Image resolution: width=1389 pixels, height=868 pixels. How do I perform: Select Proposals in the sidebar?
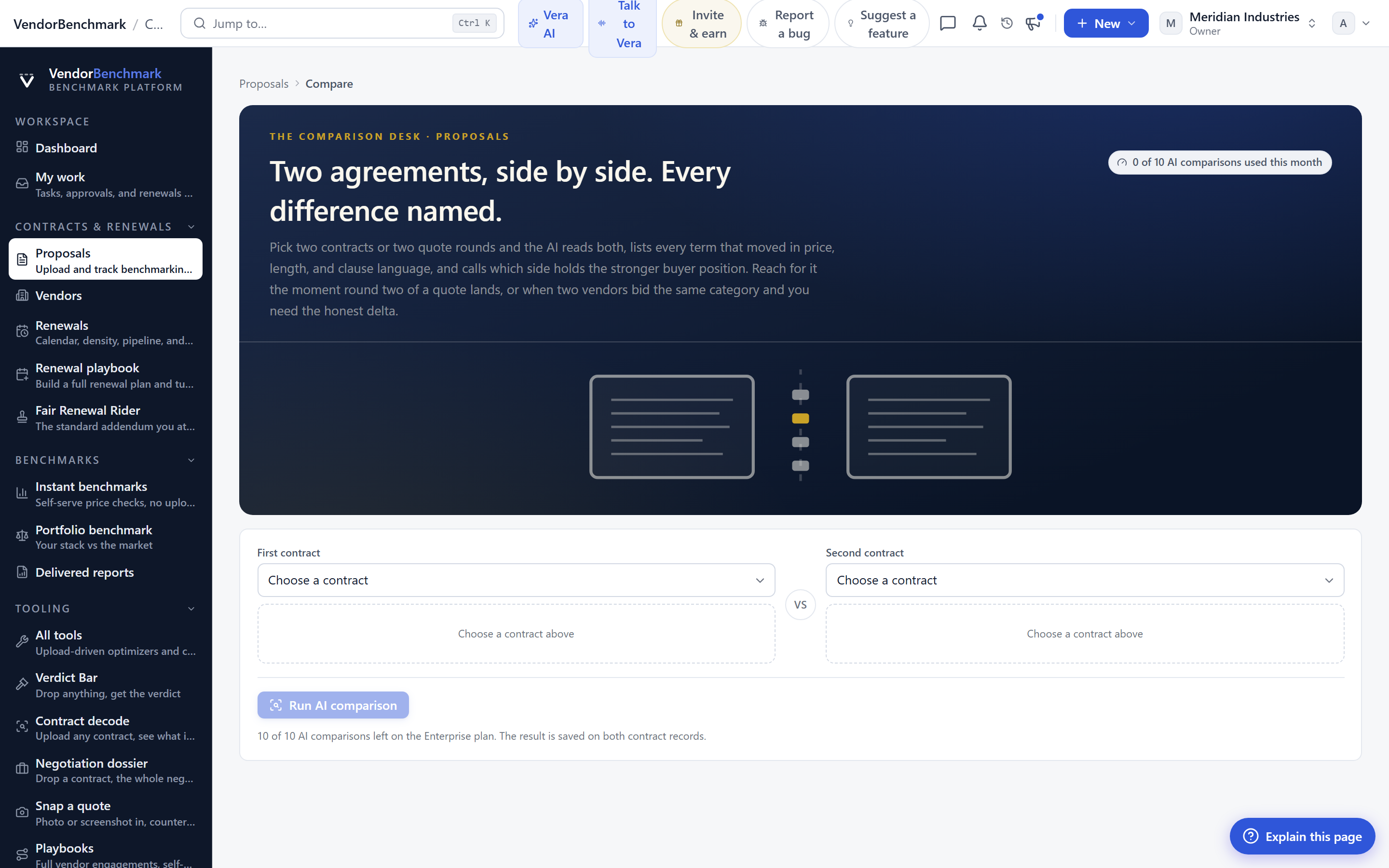click(106, 259)
